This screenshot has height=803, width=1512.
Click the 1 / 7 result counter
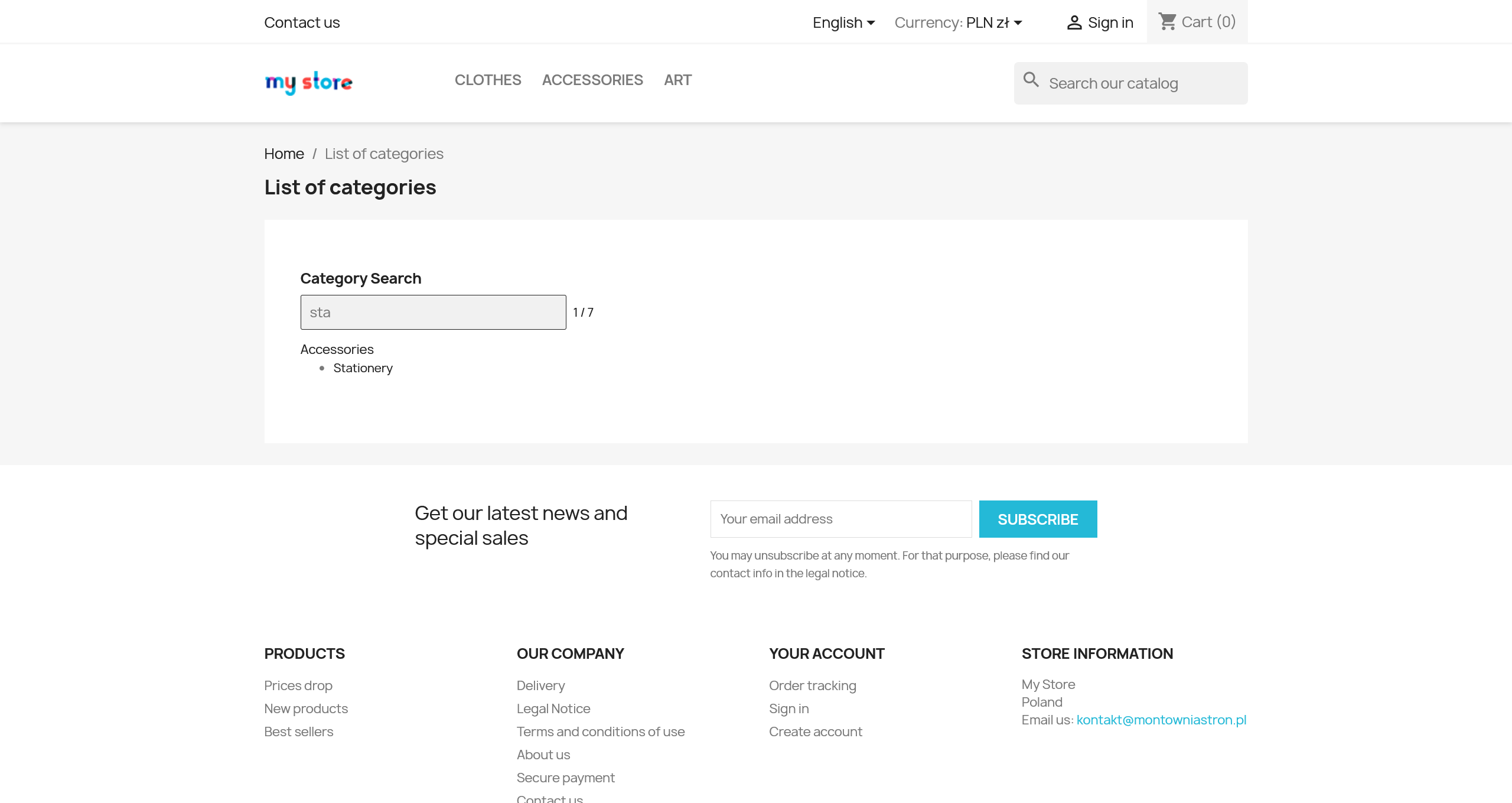(584, 312)
